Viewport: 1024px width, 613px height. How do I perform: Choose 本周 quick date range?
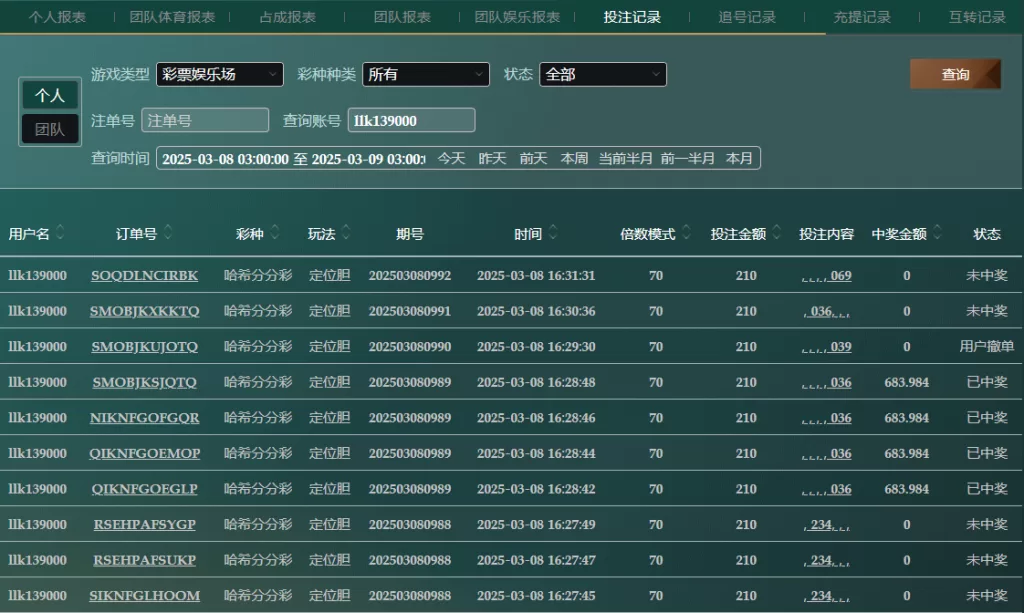(575, 159)
